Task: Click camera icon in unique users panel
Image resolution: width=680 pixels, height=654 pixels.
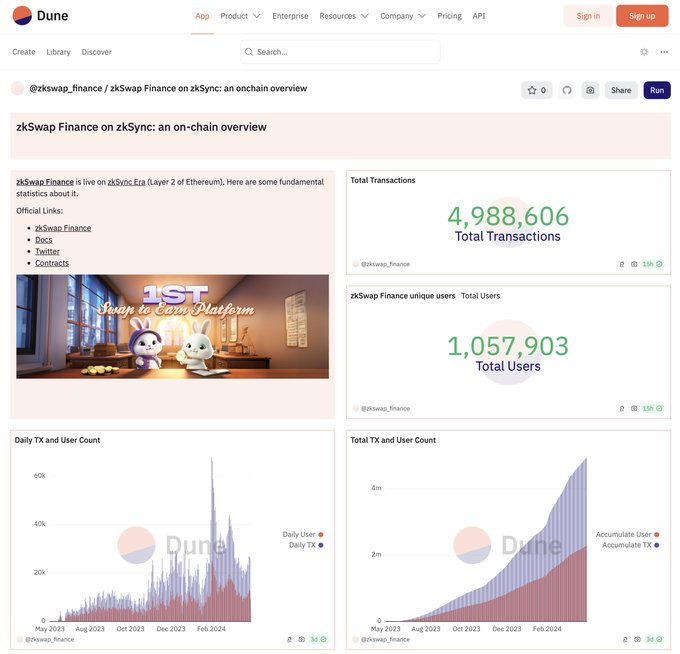Action: point(634,409)
